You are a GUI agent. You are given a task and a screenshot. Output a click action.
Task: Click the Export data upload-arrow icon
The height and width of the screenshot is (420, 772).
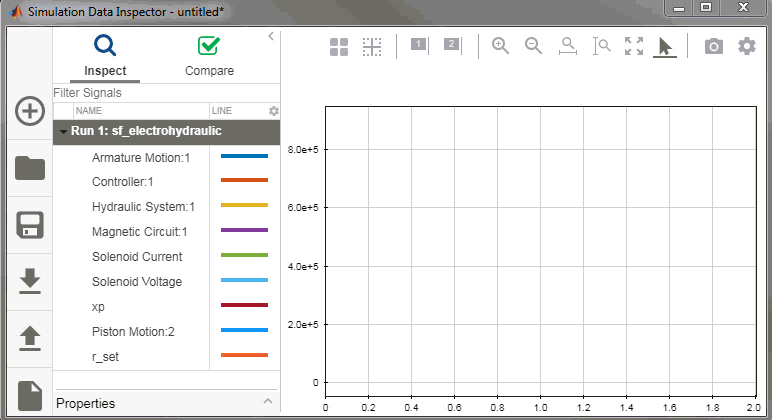pyautogui.click(x=29, y=338)
